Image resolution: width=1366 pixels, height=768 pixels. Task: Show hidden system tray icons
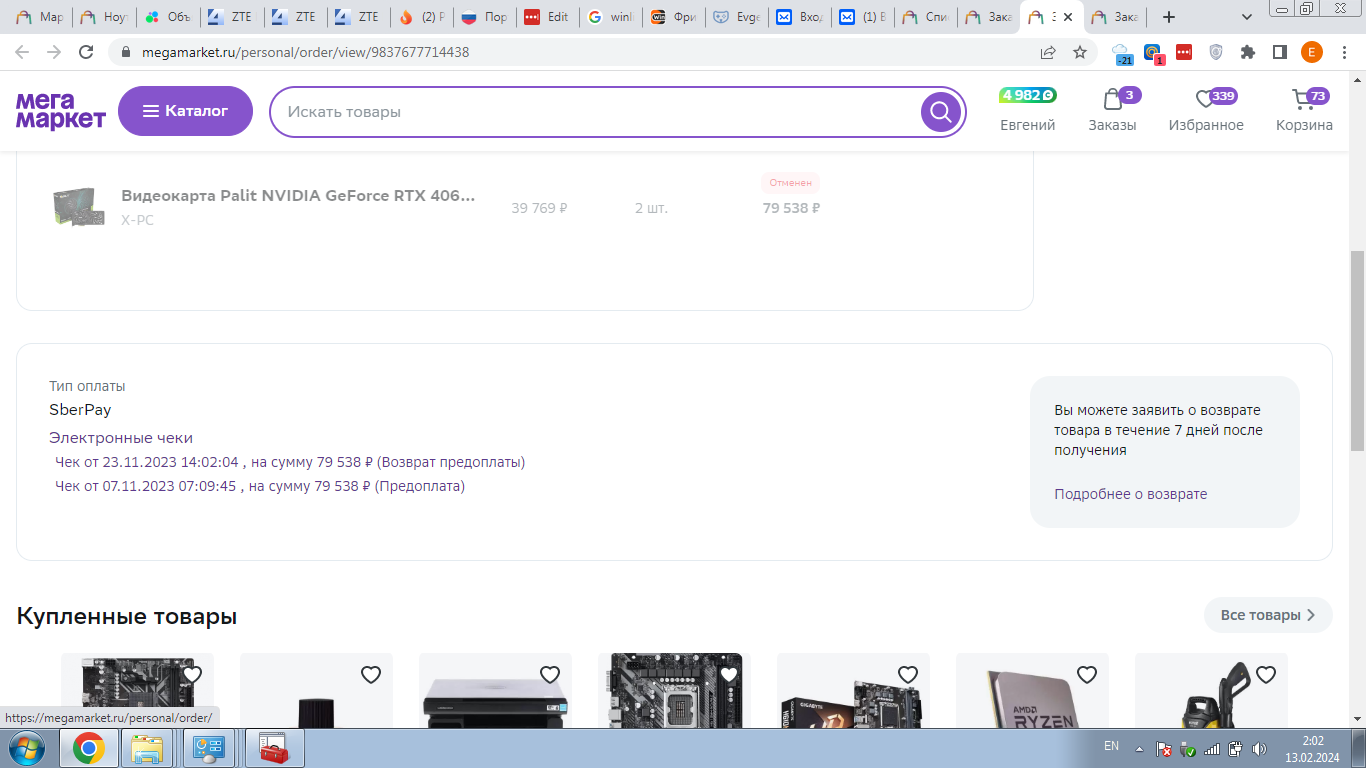(1138, 748)
